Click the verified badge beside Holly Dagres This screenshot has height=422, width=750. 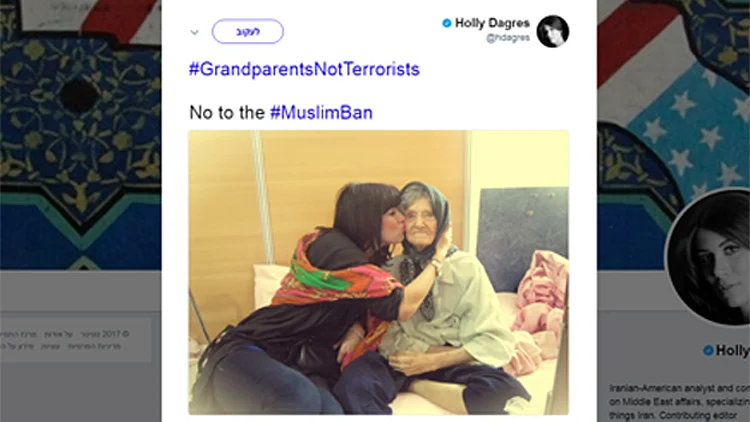[446, 23]
